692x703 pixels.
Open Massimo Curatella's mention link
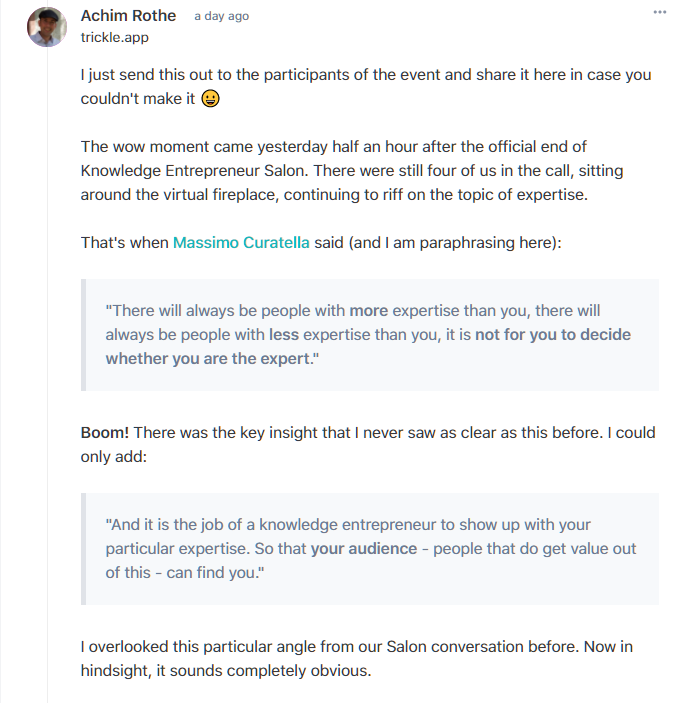[x=241, y=242]
